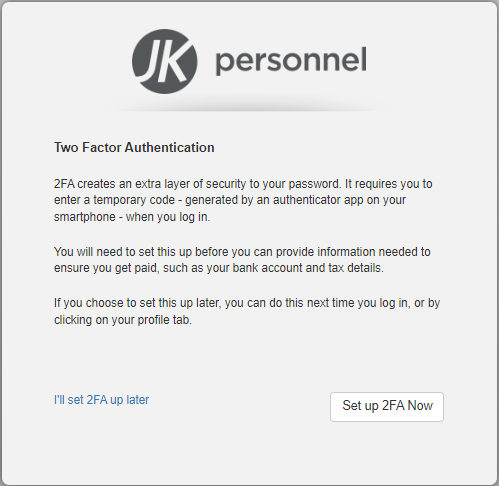Select the 'Set up 2FA Now' button
The width and height of the screenshot is (499, 486).
pos(387,407)
